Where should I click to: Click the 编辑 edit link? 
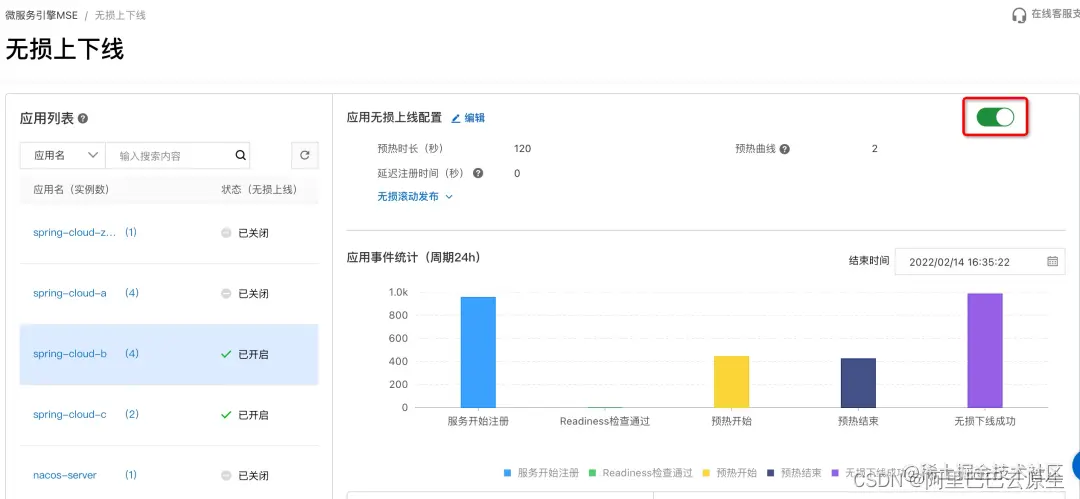click(475, 118)
